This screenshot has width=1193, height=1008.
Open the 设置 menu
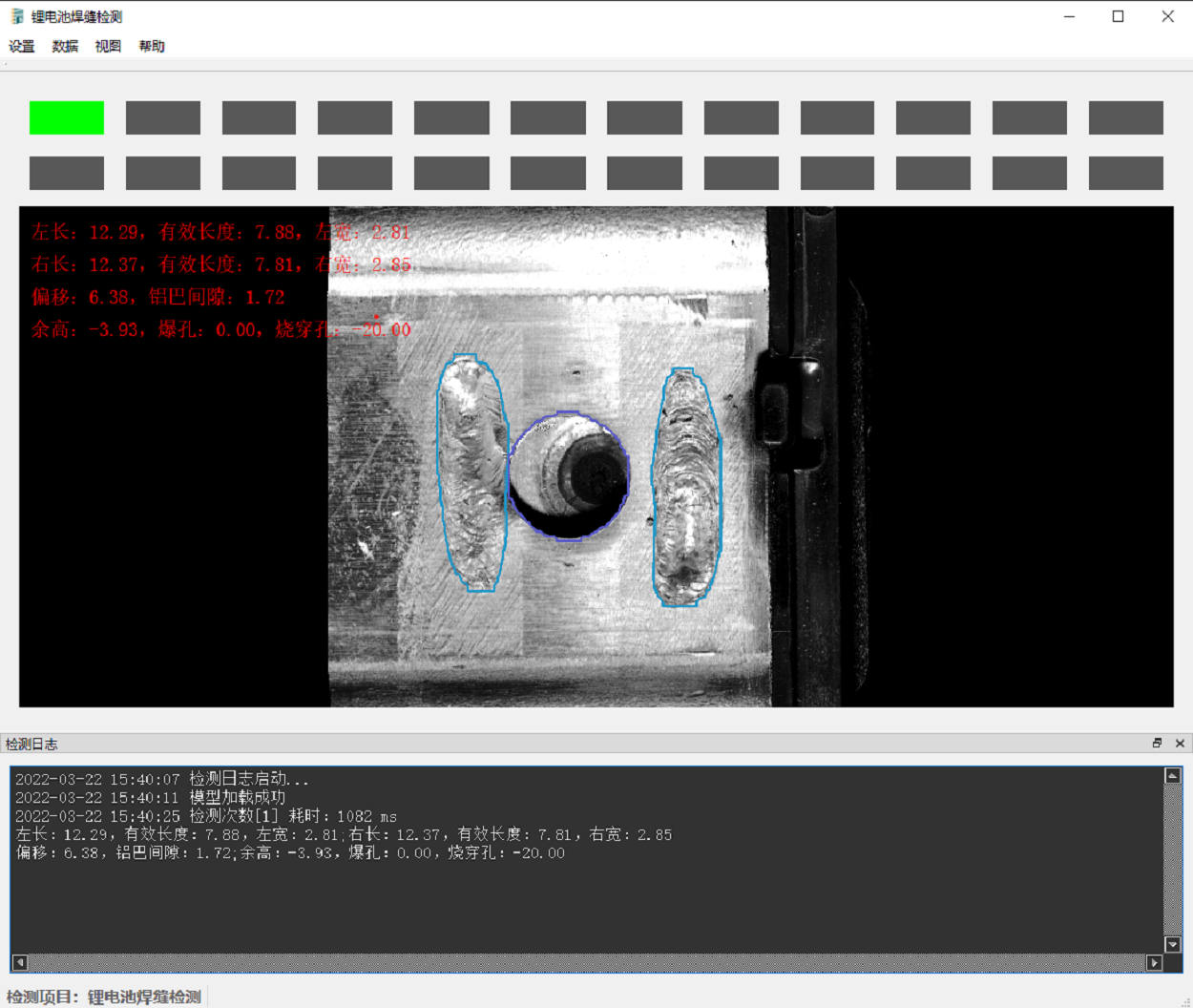[21, 46]
